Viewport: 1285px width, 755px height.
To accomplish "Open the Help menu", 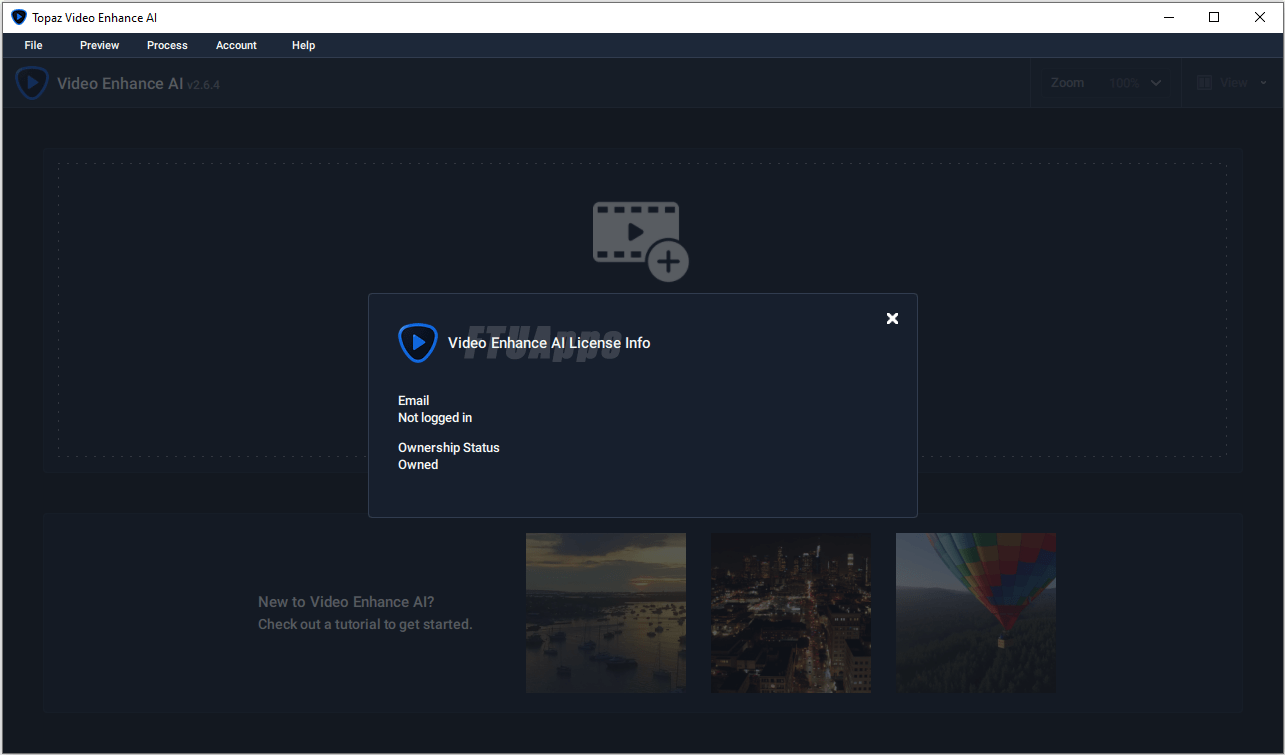I will tap(303, 45).
